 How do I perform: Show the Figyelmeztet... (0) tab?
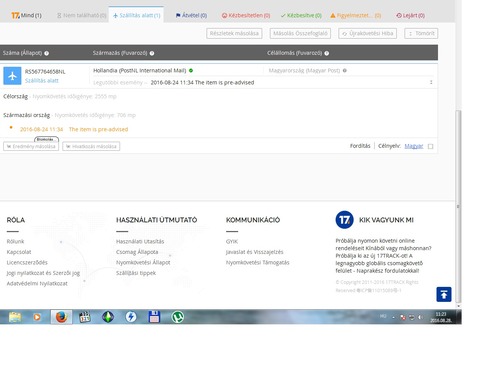click(356, 15)
